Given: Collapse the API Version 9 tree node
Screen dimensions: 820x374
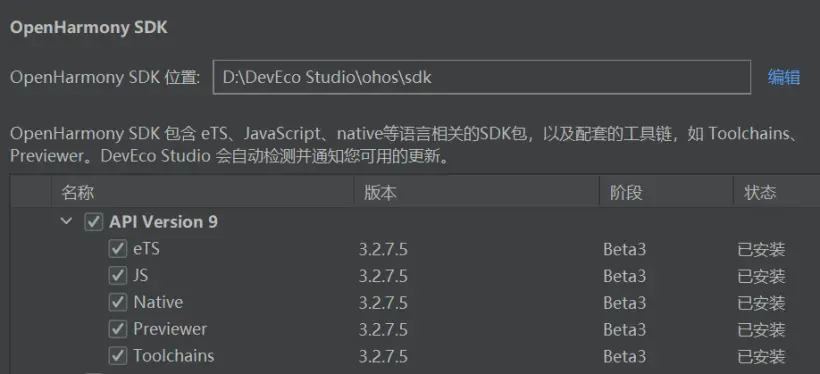Looking at the screenshot, I should (x=66, y=221).
